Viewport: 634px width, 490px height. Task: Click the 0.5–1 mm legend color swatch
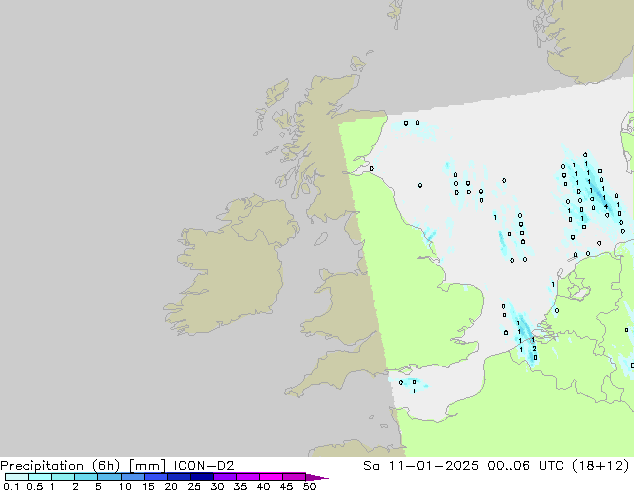coord(40,477)
